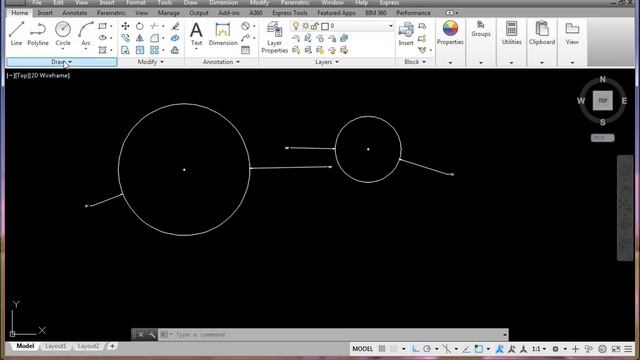Click the Table icon in Annotation
Screen dimensions: 640x360
pyautogui.click(x=245, y=50)
